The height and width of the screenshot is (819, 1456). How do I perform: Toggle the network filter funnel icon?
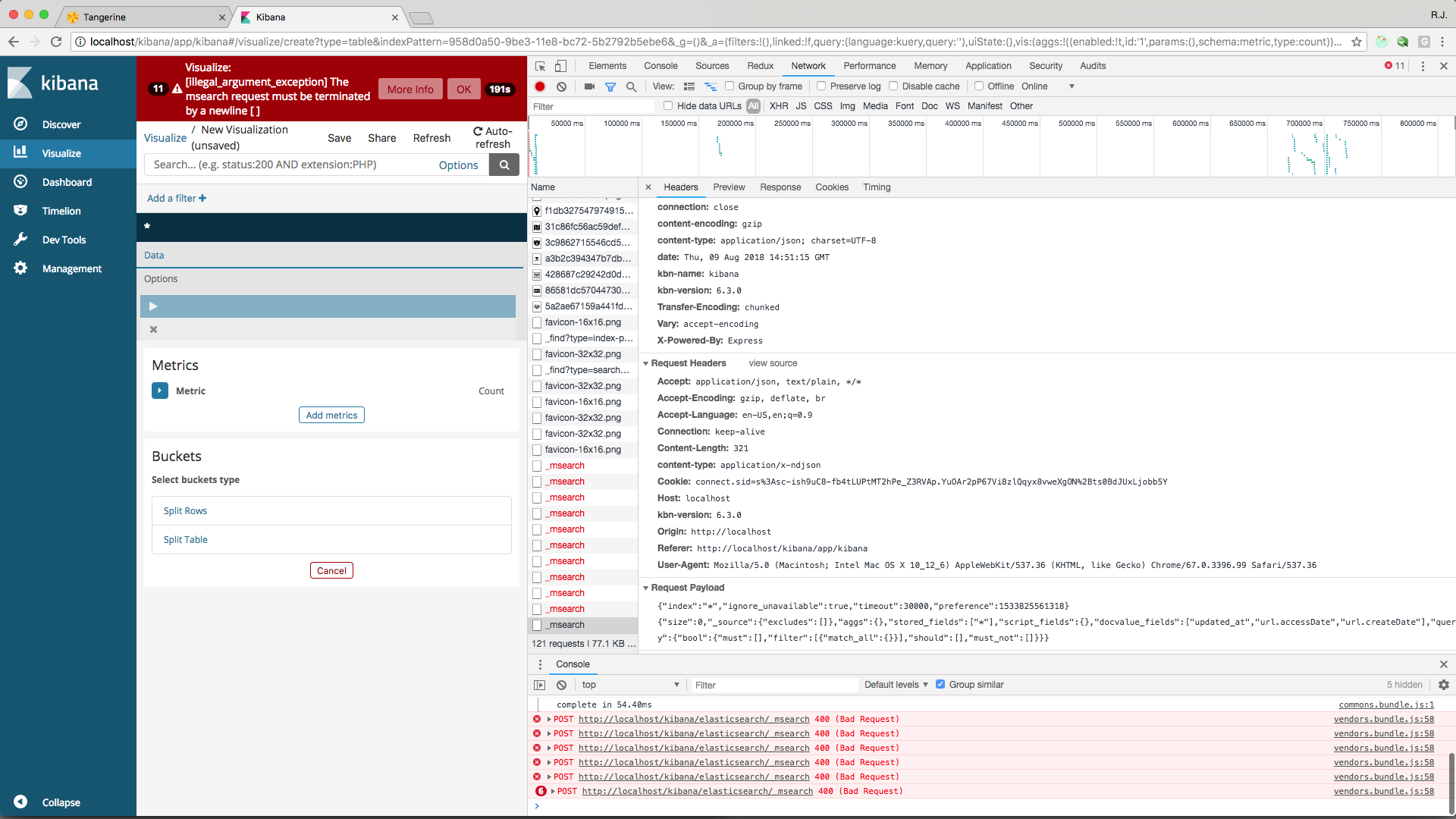coord(610,86)
